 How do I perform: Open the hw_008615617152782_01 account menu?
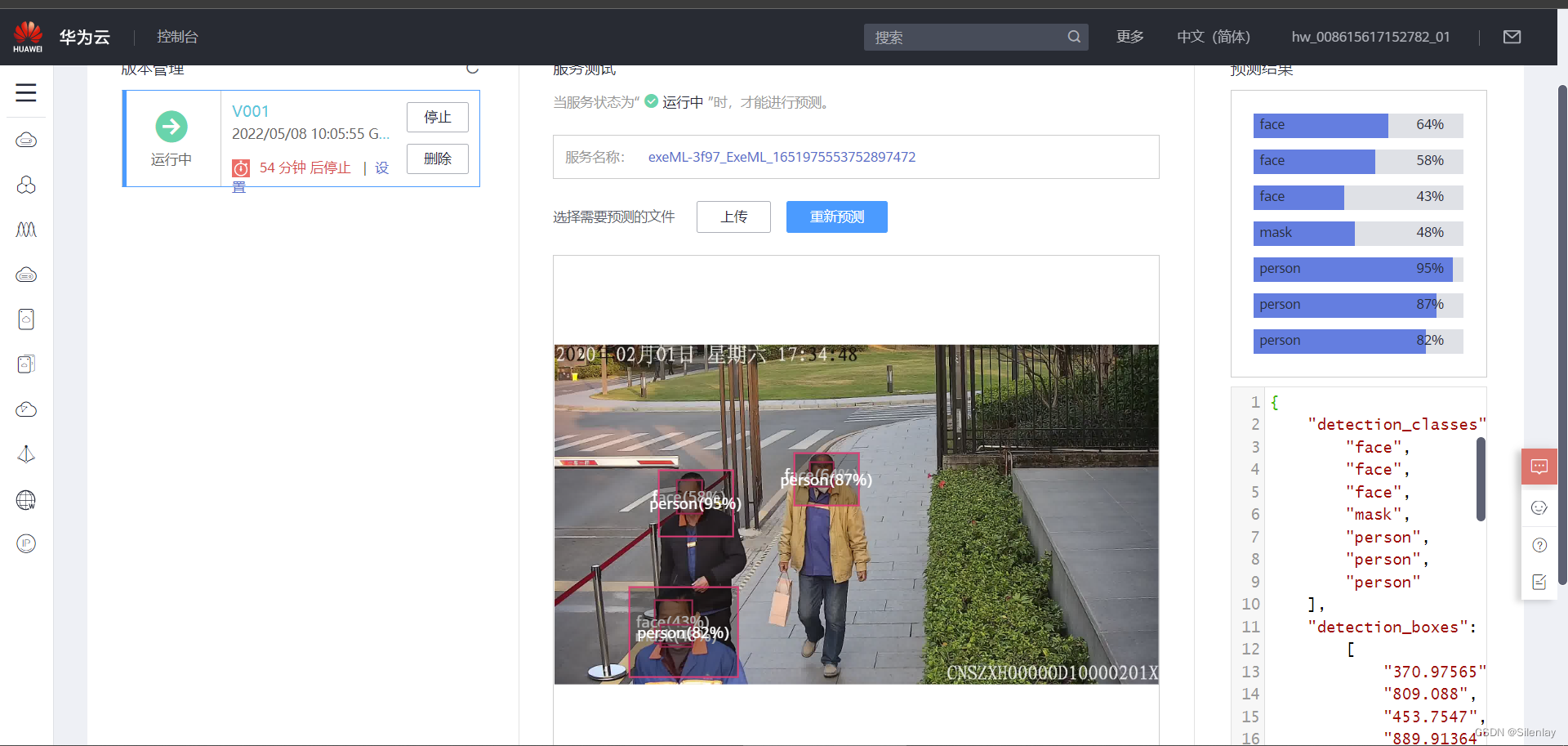tap(1370, 37)
